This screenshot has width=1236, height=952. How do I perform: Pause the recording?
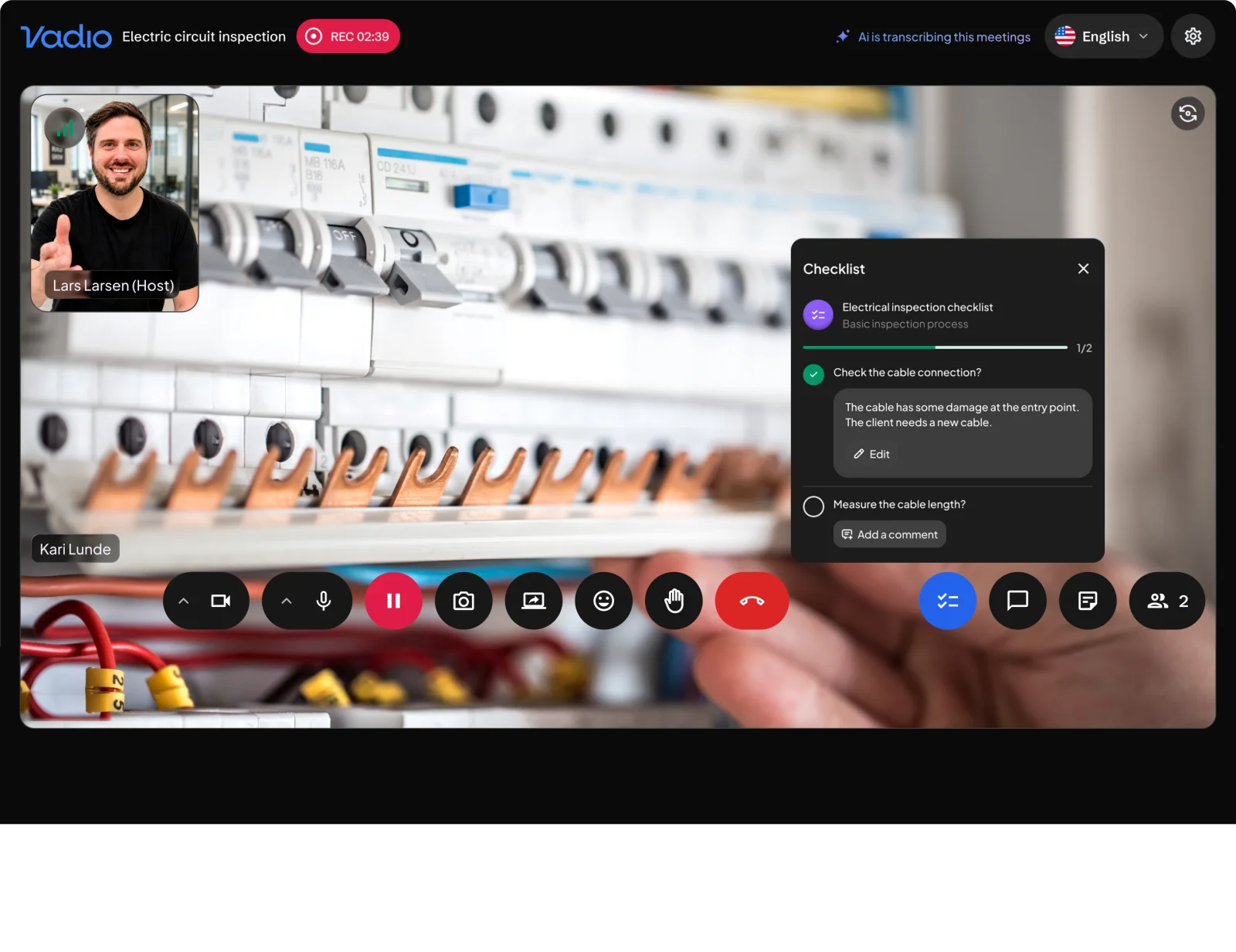(393, 601)
